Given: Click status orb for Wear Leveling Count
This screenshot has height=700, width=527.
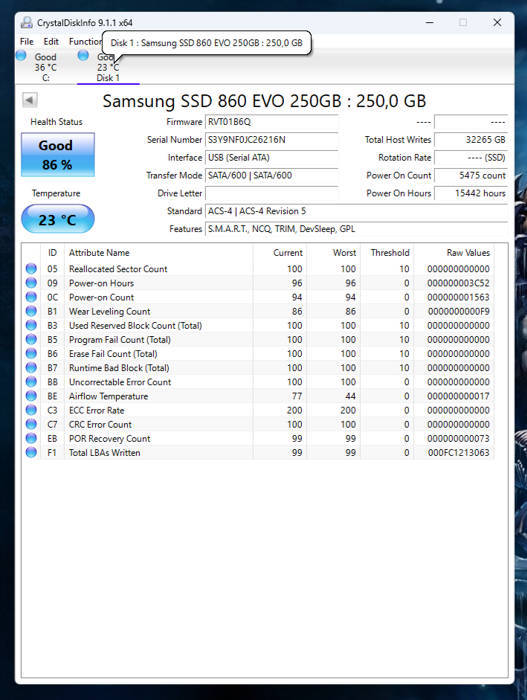Looking at the screenshot, I should (31, 311).
